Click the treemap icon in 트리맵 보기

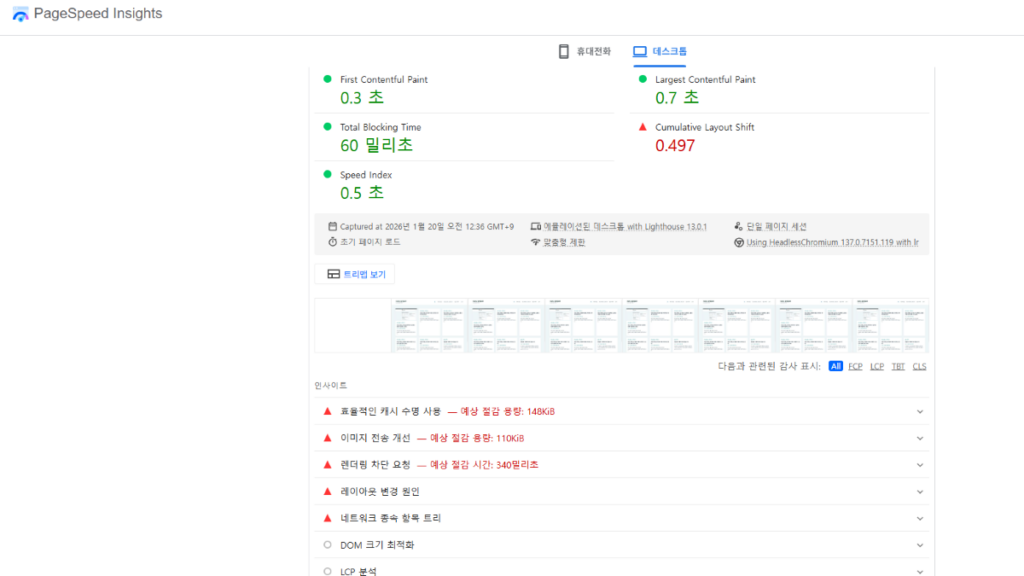334,274
